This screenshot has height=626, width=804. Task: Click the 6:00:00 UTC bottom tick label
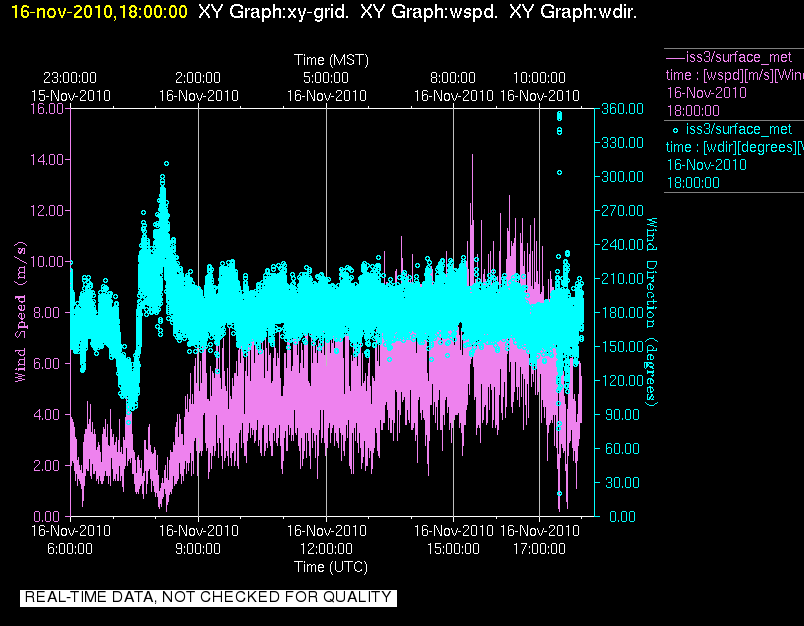point(70,549)
